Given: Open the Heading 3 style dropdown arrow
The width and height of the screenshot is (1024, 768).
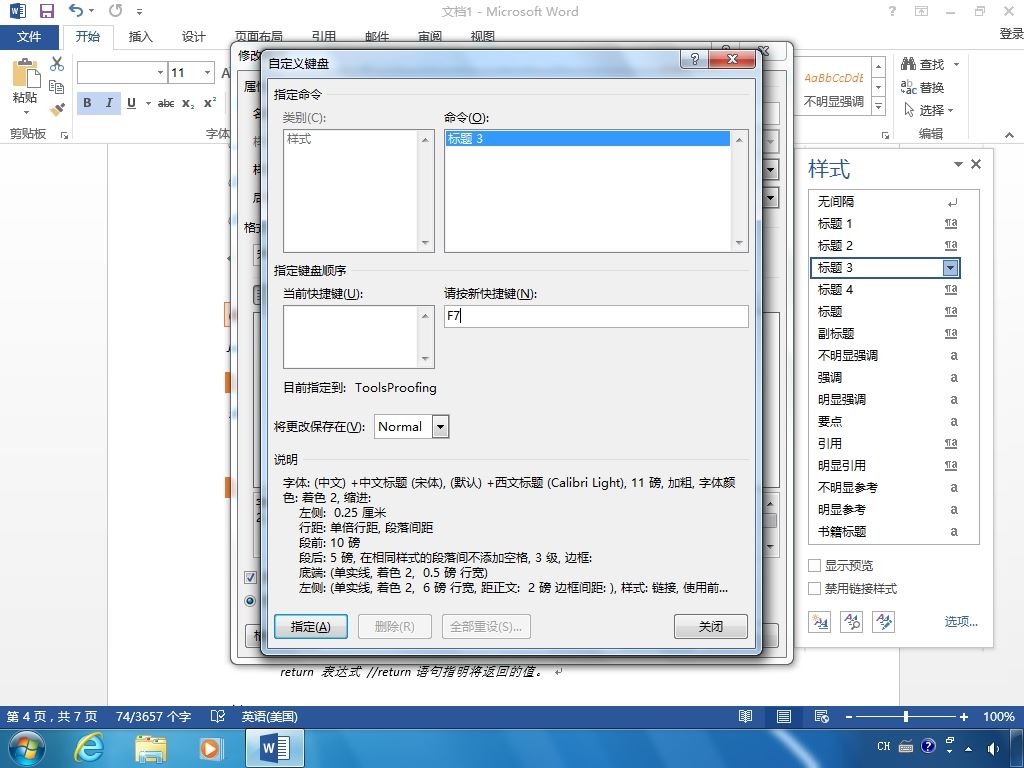Looking at the screenshot, I should tap(950, 268).
